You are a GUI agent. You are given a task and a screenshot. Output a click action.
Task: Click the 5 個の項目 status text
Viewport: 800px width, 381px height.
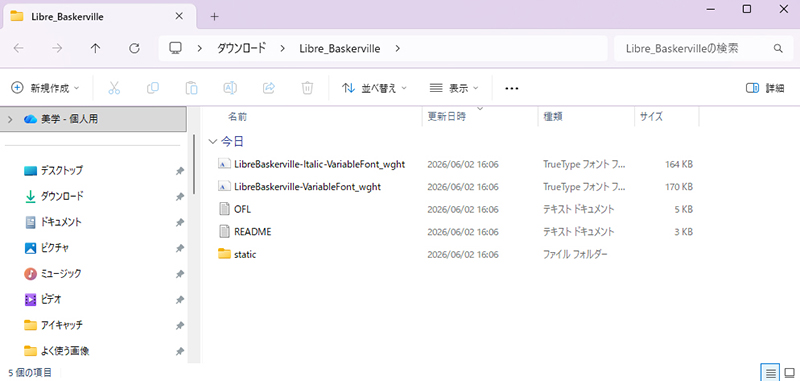tap(30, 373)
